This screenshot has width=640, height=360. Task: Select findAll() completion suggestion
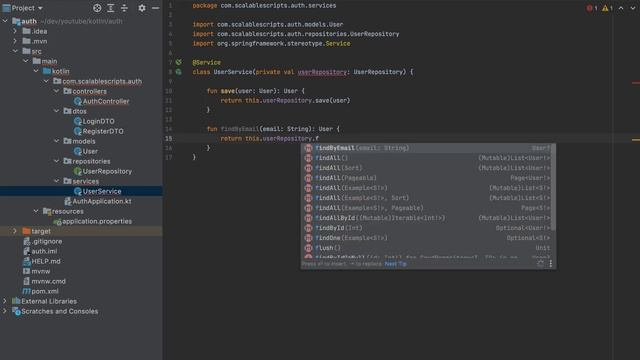coord(426,158)
